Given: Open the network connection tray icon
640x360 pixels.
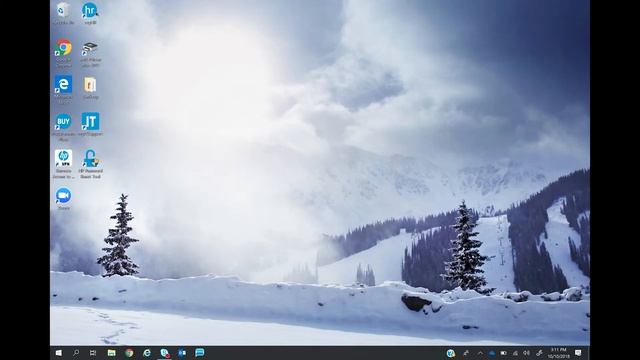Looking at the screenshot, I should coord(515,353).
